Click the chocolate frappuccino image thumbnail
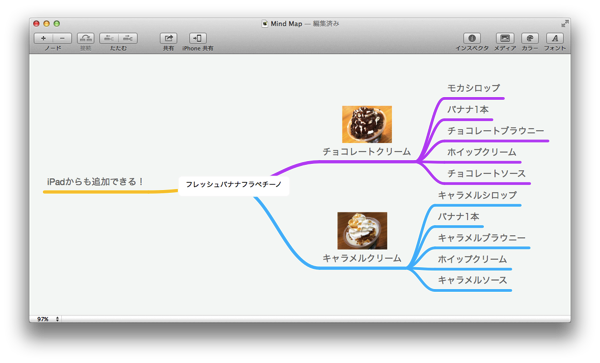This screenshot has width=600, height=363. click(367, 124)
